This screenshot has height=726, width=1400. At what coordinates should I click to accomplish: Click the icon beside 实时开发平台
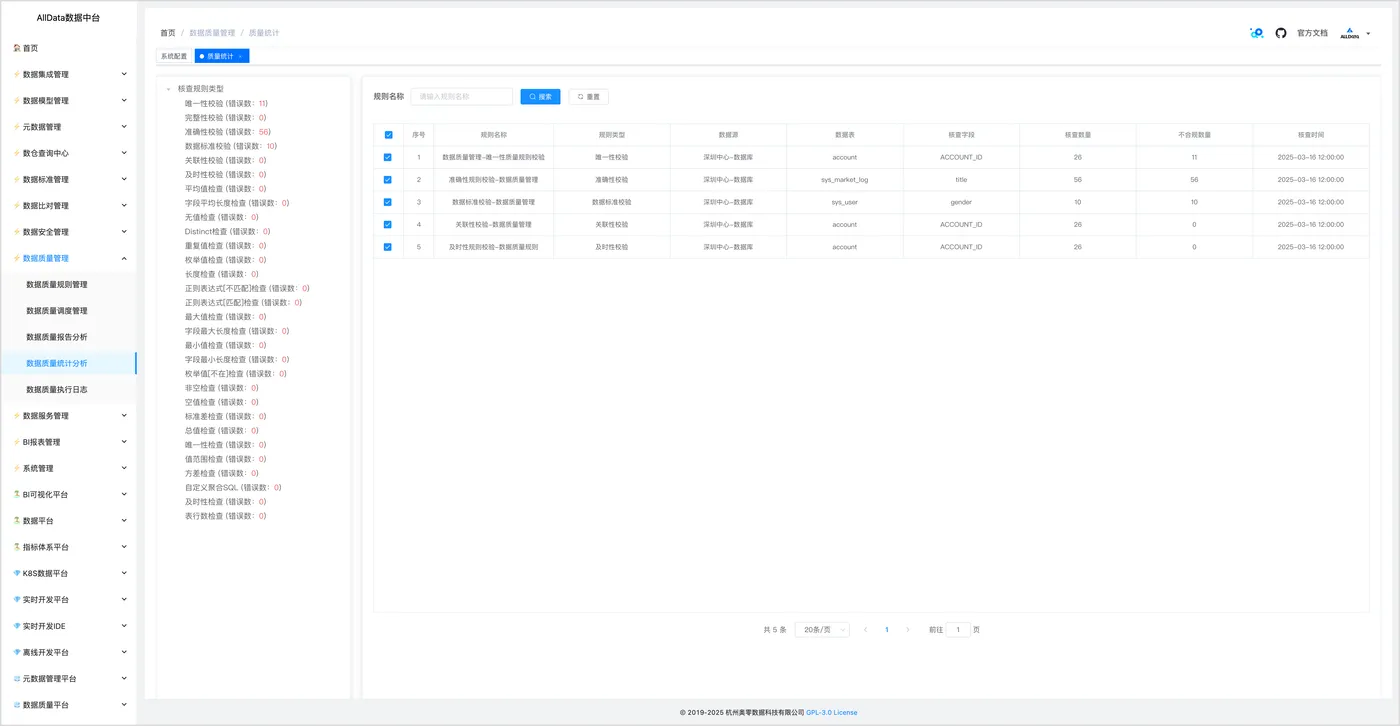17,600
